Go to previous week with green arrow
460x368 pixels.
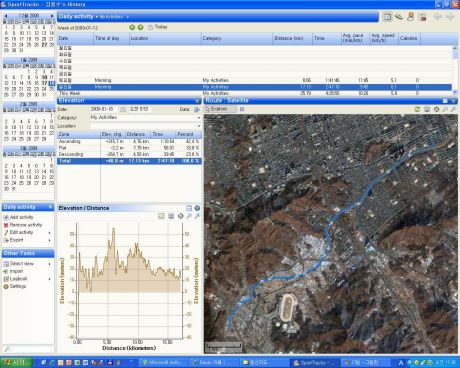point(132,27)
